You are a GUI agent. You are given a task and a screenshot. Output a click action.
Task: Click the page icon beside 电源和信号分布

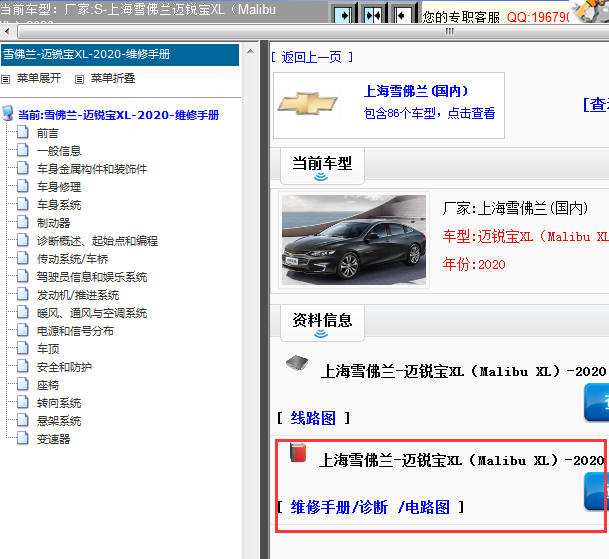23,331
